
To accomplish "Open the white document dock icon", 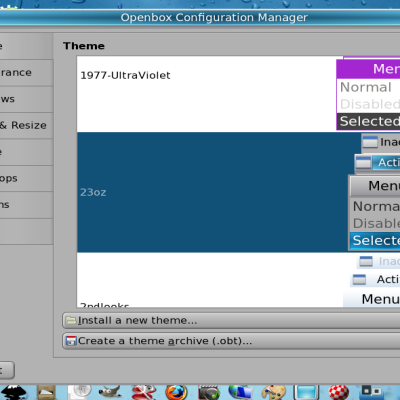I will click(79, 392).
